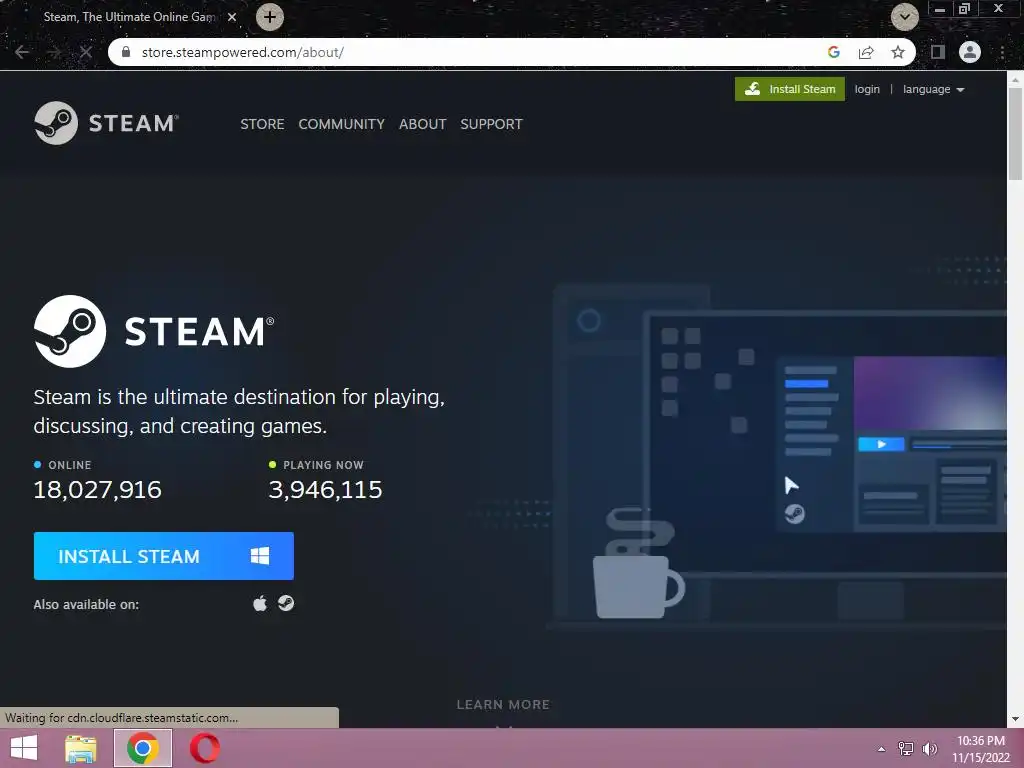Image resolution: width=1024 pixels, height=768 pixels.
Task: Click the forward navigation arrow
Action: 54,52
